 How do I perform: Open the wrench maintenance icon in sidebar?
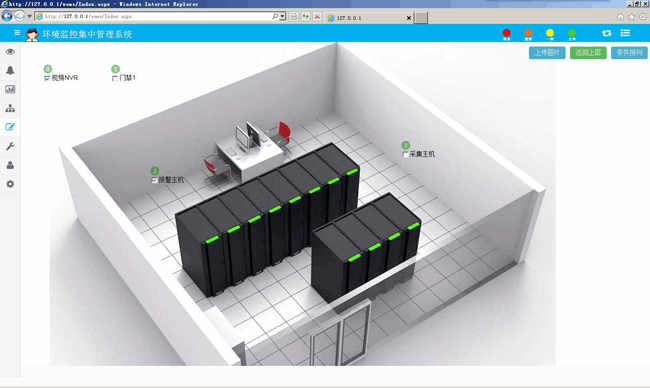(x=10, y=146)
